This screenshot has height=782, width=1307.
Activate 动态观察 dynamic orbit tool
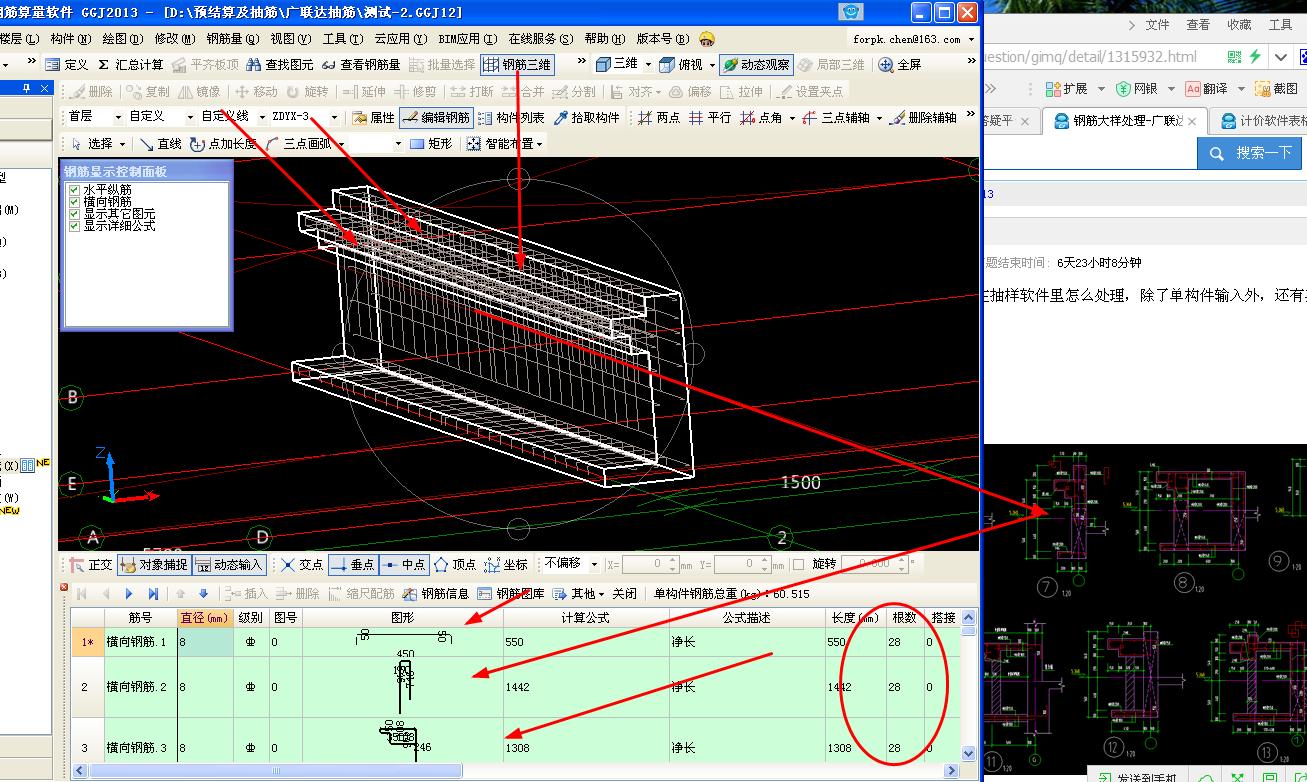[755, 65]
